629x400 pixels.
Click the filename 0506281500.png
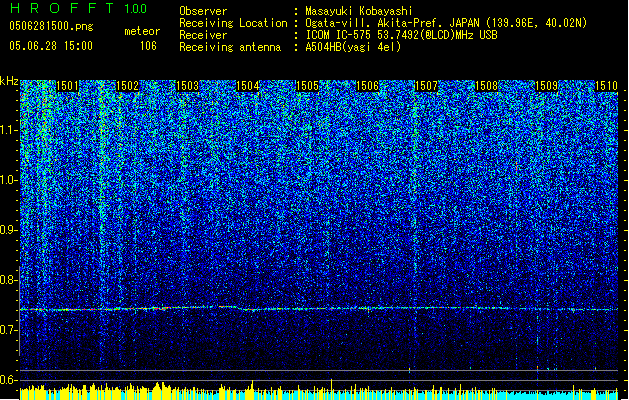click(x=51, y=26)
